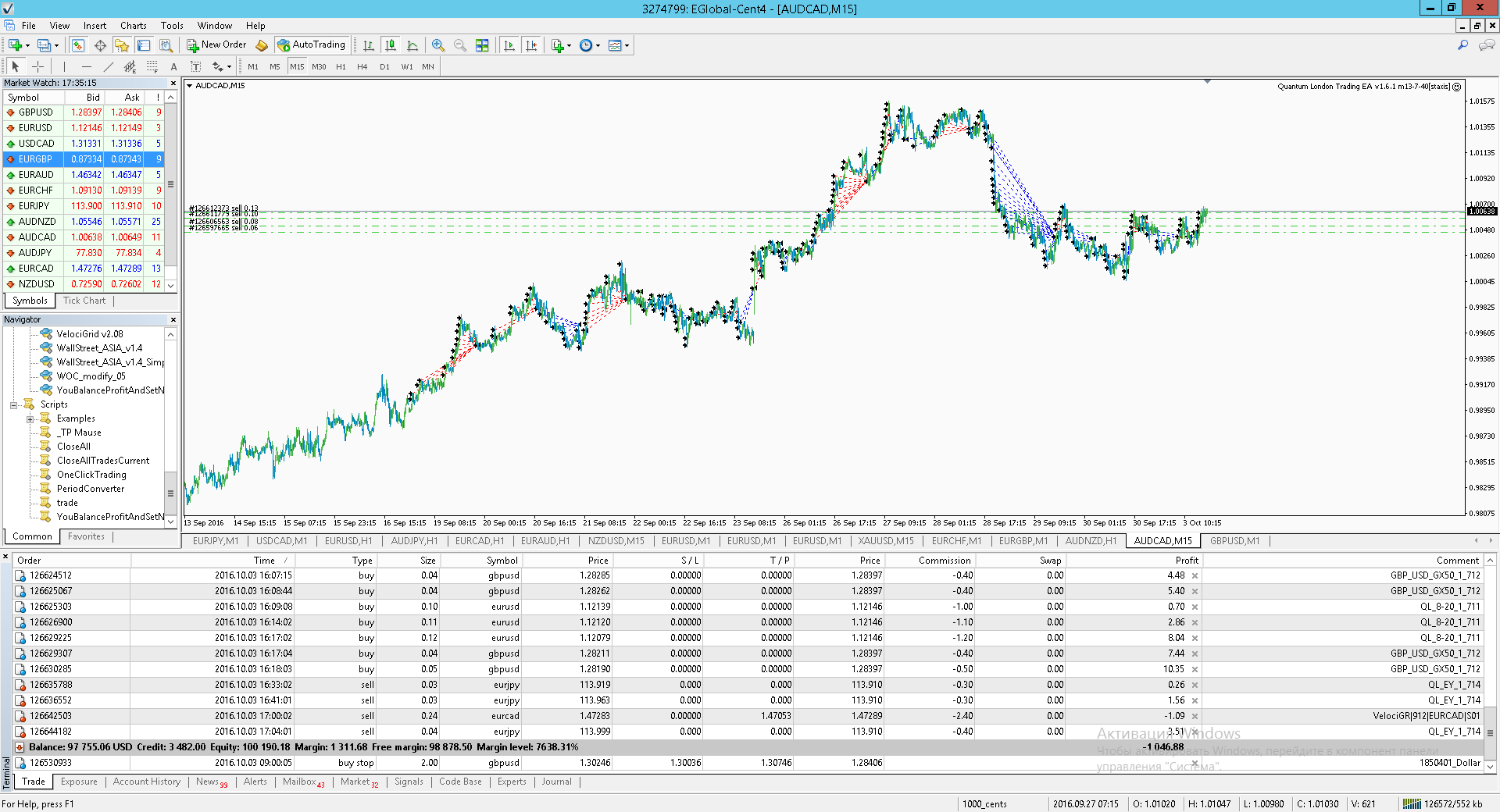Image resolution: width=1500 pixels, height=812 pixels.
Task: Select the Crosshair tool
Action: (37, 66)
